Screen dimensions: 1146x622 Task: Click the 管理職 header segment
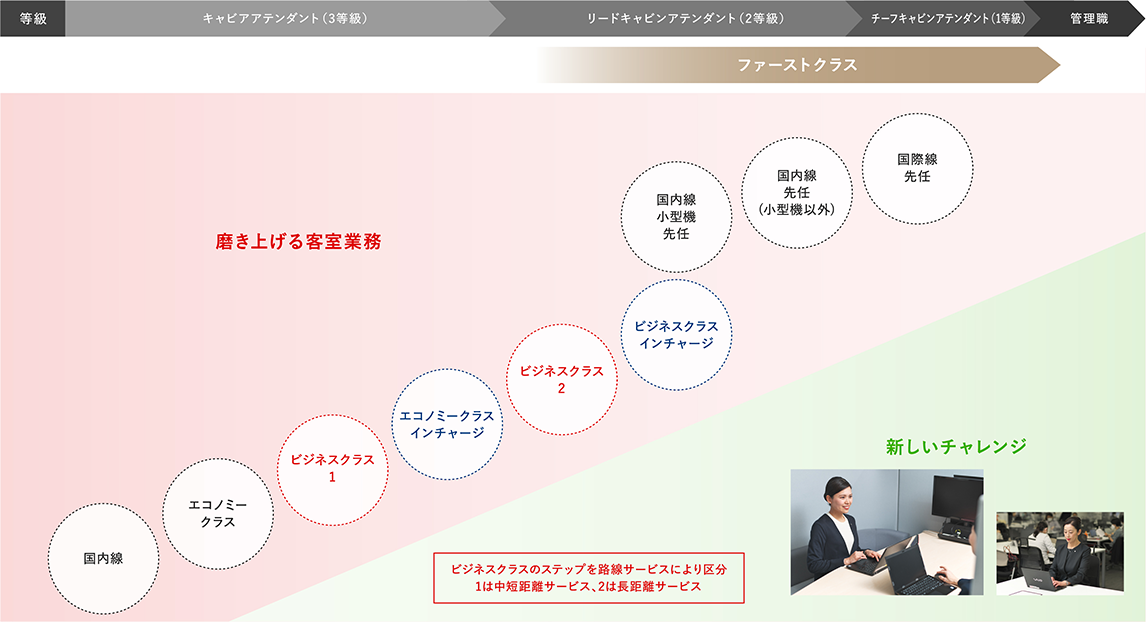tap(1089, 18)
